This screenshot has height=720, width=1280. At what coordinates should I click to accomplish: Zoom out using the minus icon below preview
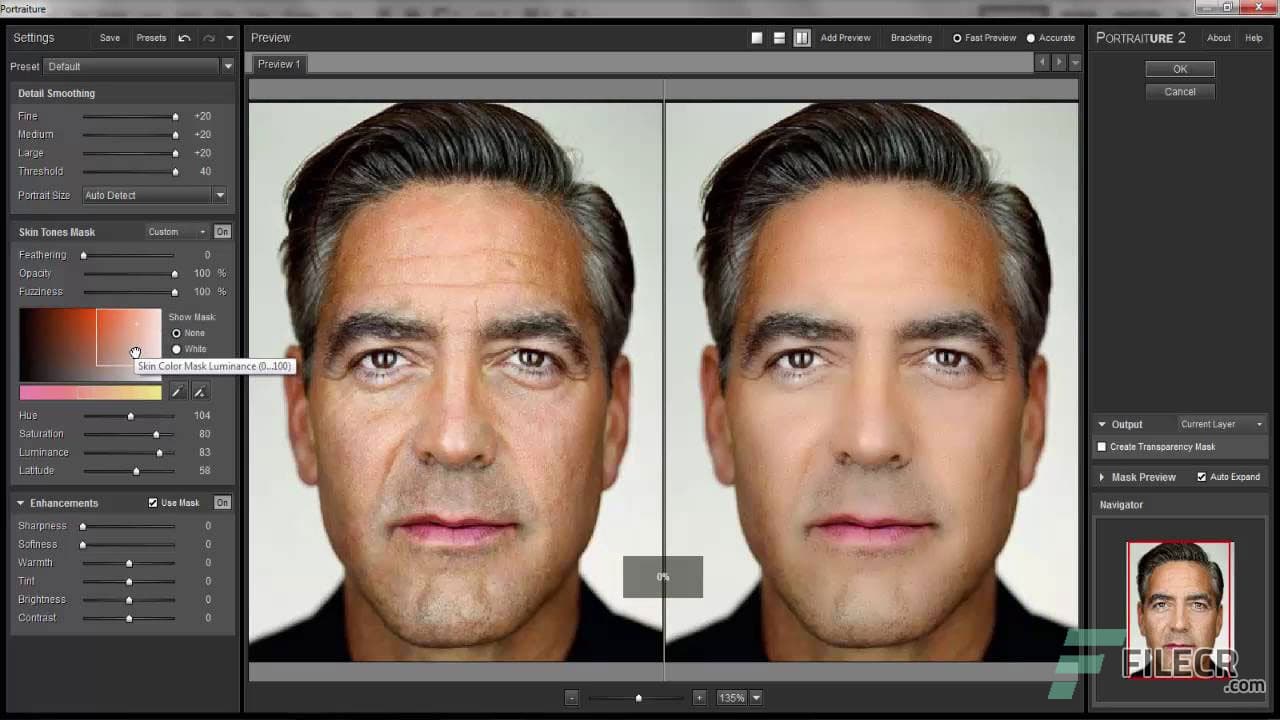coord(572,697)
